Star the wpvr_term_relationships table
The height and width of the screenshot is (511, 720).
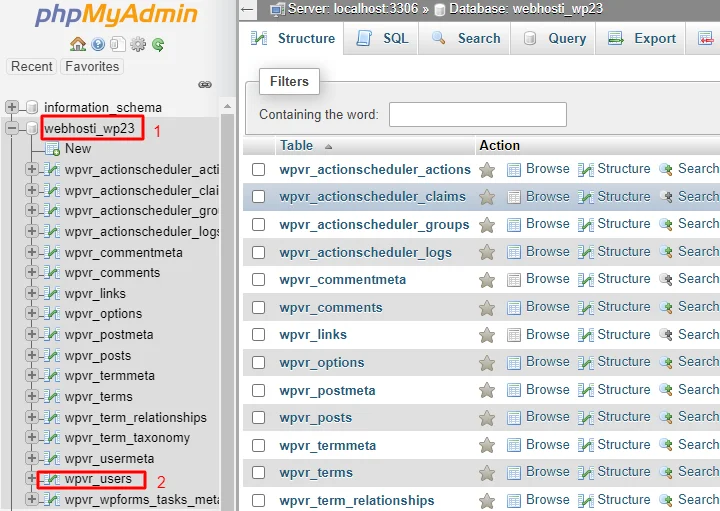pyautogui.click(x=487, y=500)
